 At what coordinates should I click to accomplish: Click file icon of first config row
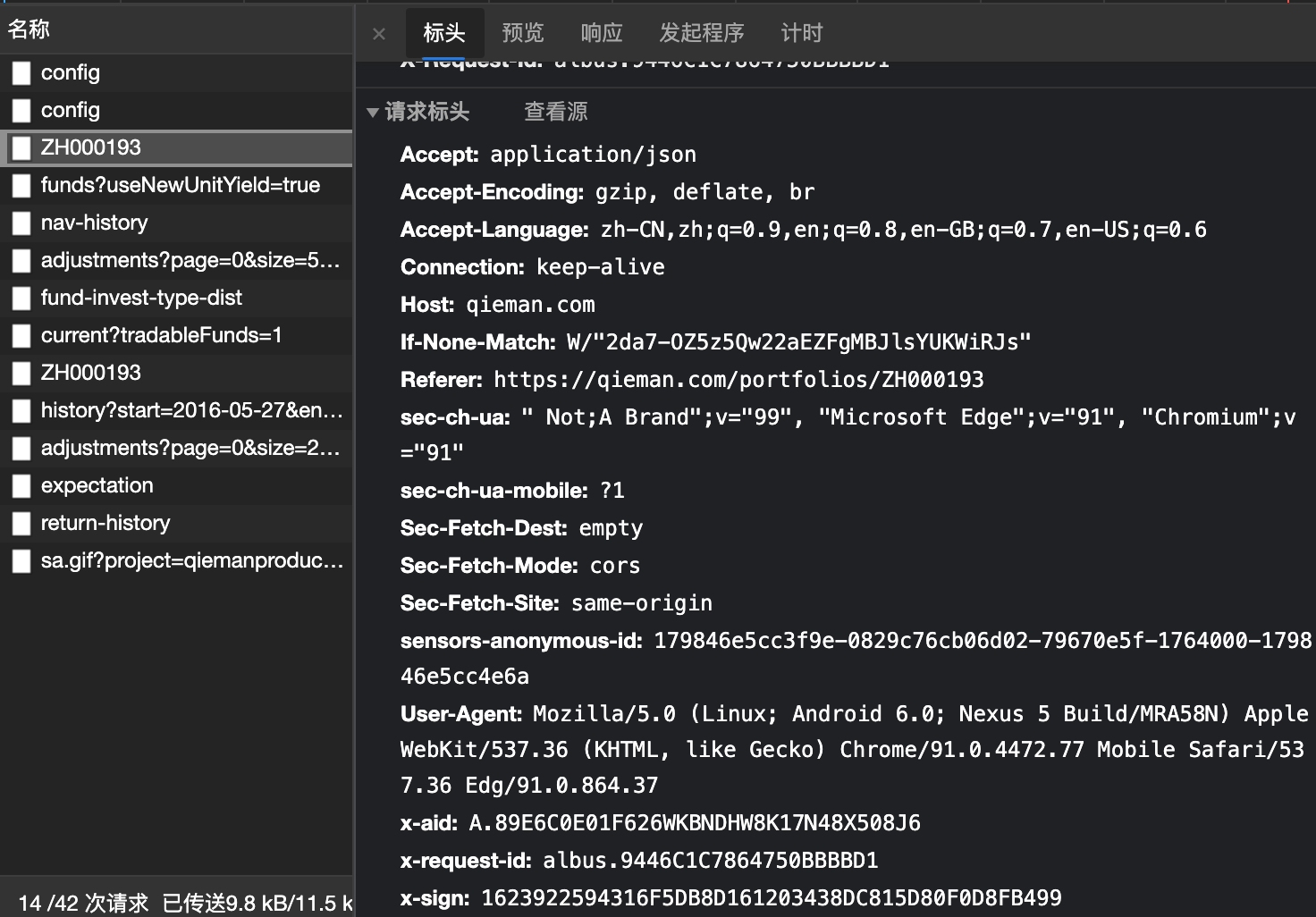pos(21,72)
